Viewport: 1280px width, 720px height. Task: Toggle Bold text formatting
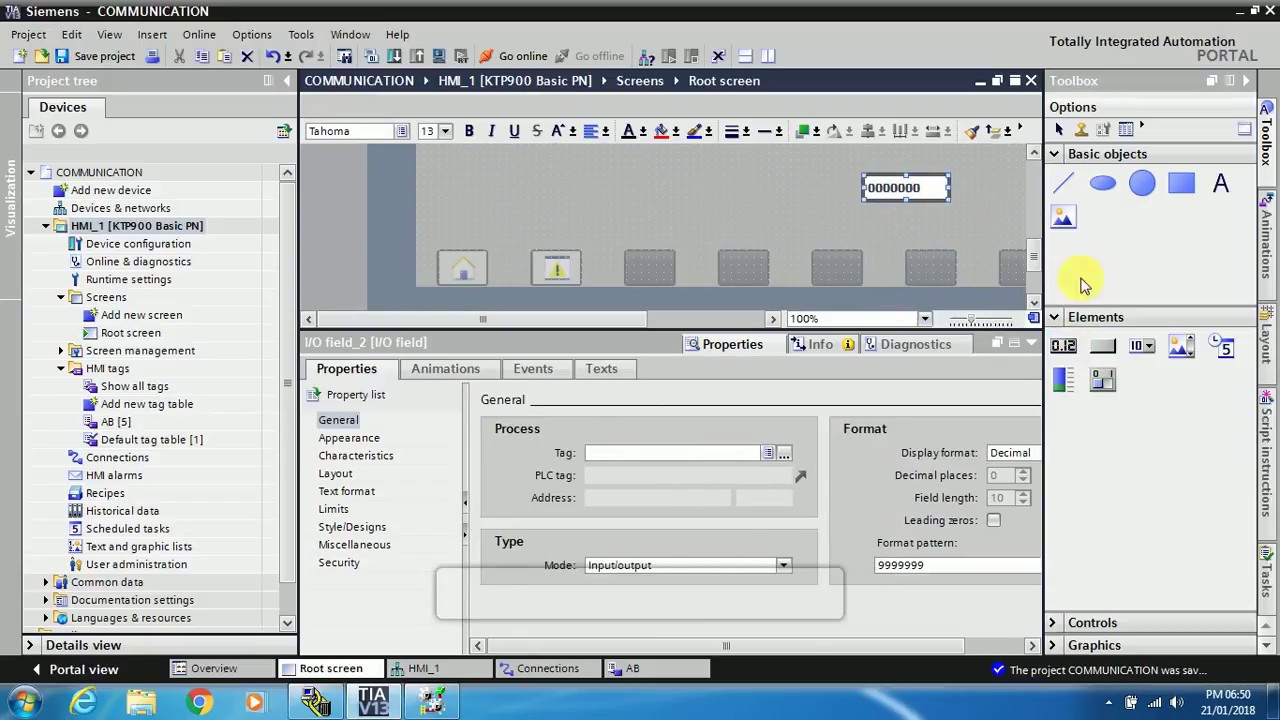469,131
